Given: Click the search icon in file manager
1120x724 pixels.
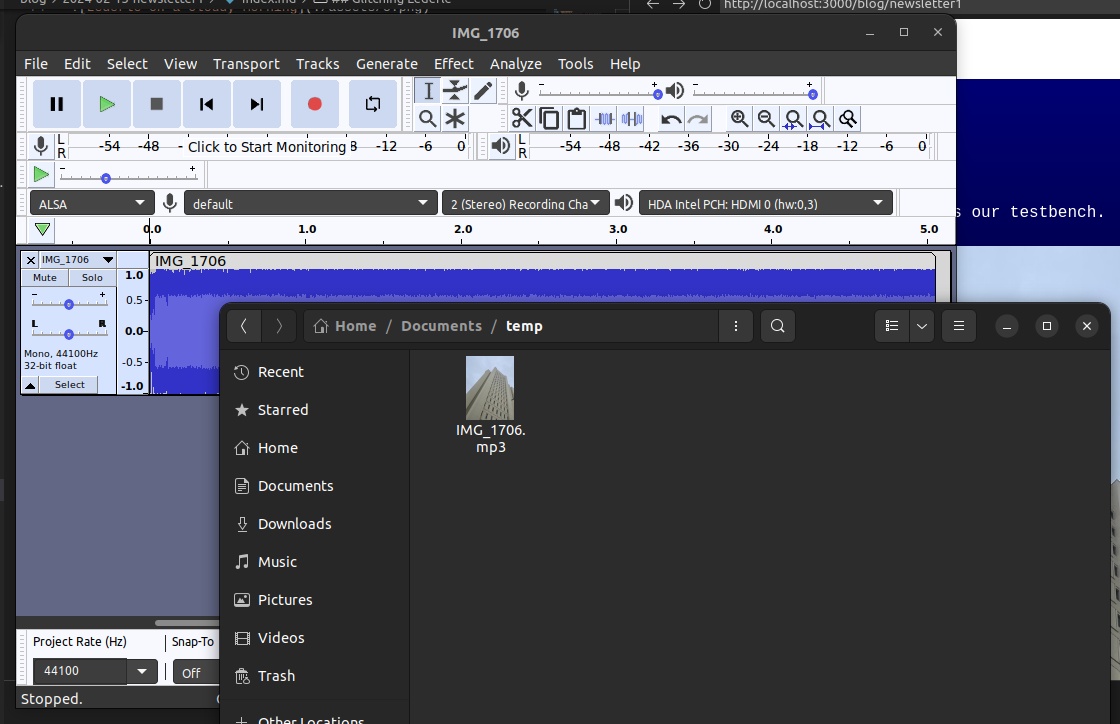Looking at the screenshot, I should click(x=778, y=326).
